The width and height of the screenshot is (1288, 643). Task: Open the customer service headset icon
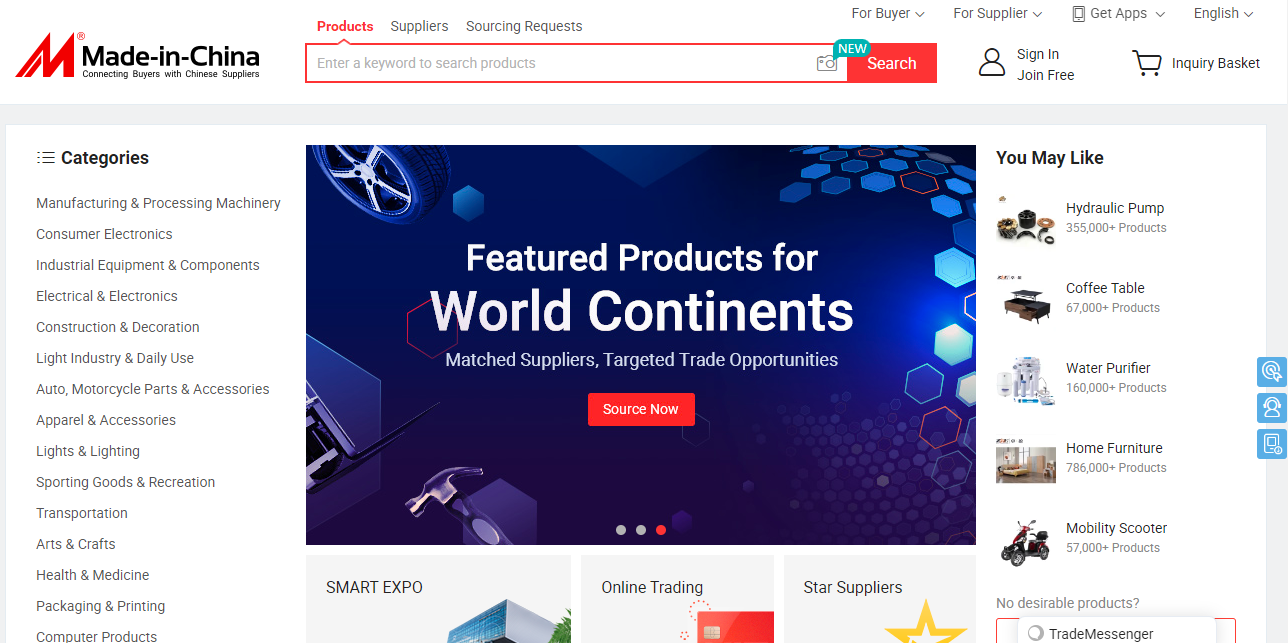point(1271,407)
